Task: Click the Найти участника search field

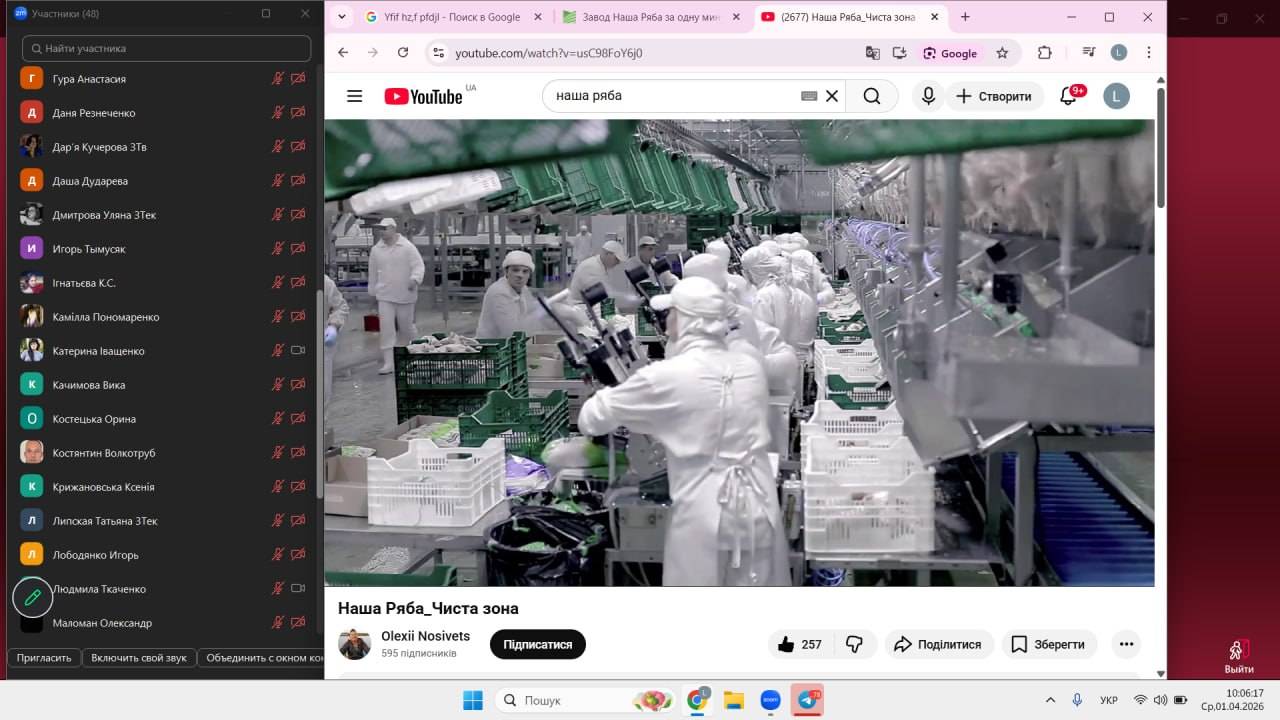Action: [167, 48]
